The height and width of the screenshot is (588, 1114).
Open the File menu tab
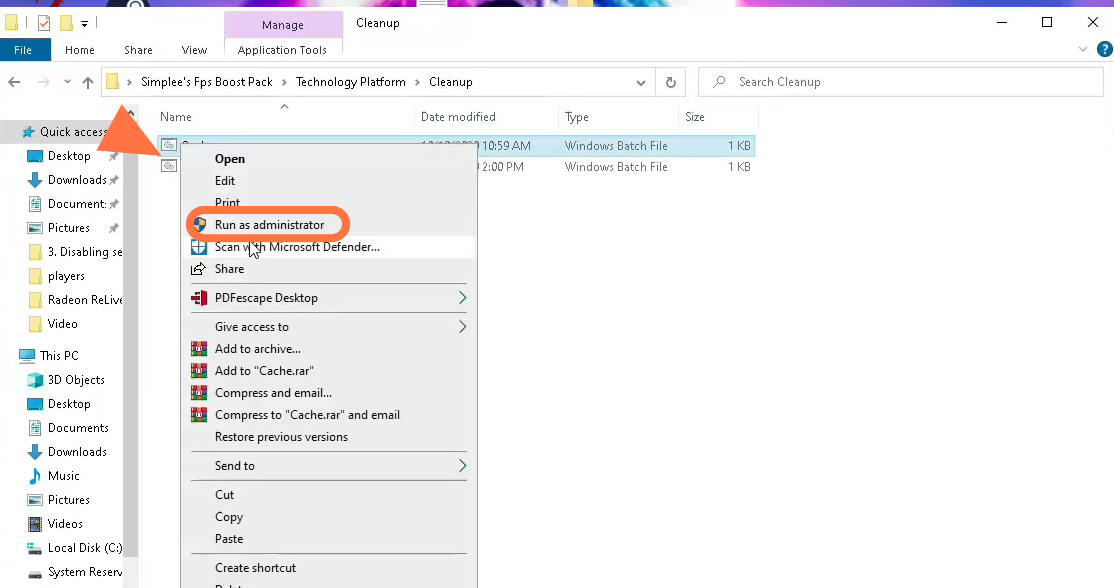click(23, 50)
